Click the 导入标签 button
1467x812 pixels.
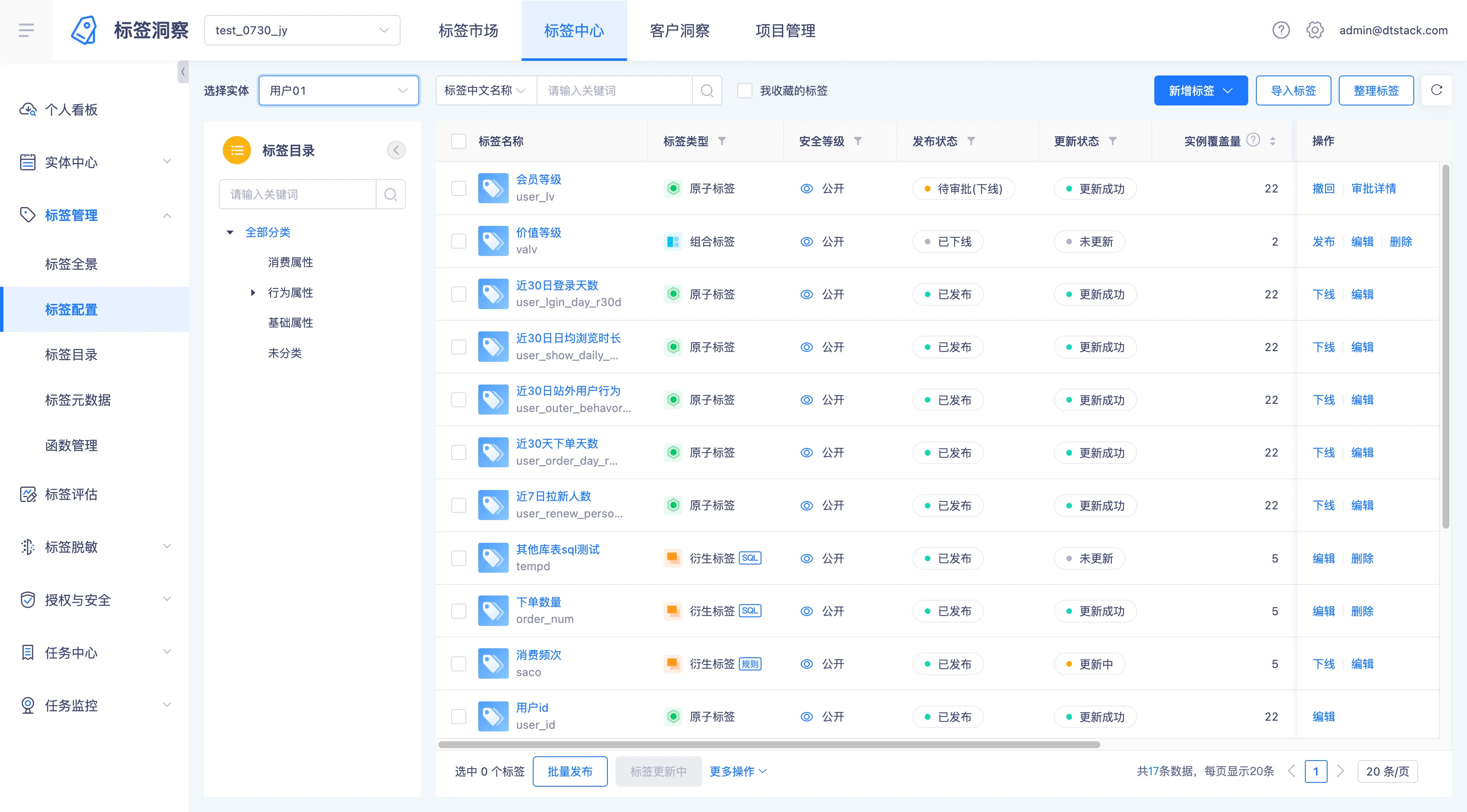[x=1293, y=90]
